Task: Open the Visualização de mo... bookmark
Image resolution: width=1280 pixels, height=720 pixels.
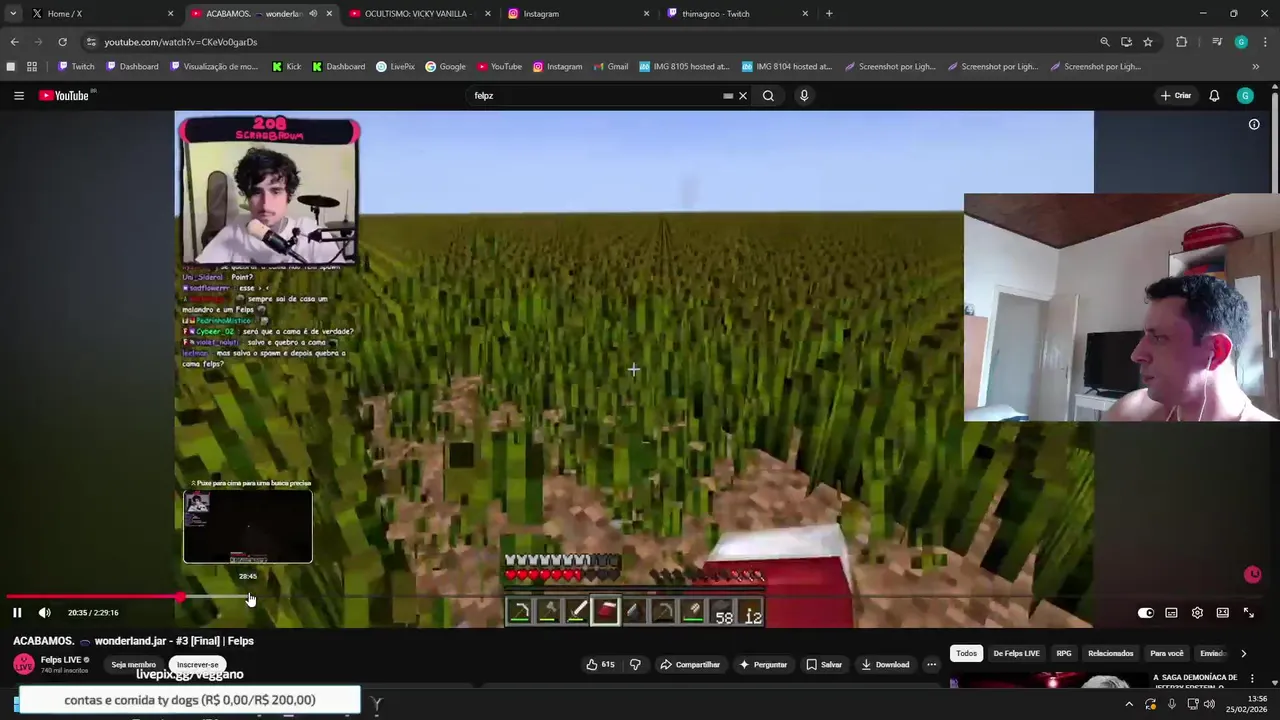Action: click(x=214, y=67)
